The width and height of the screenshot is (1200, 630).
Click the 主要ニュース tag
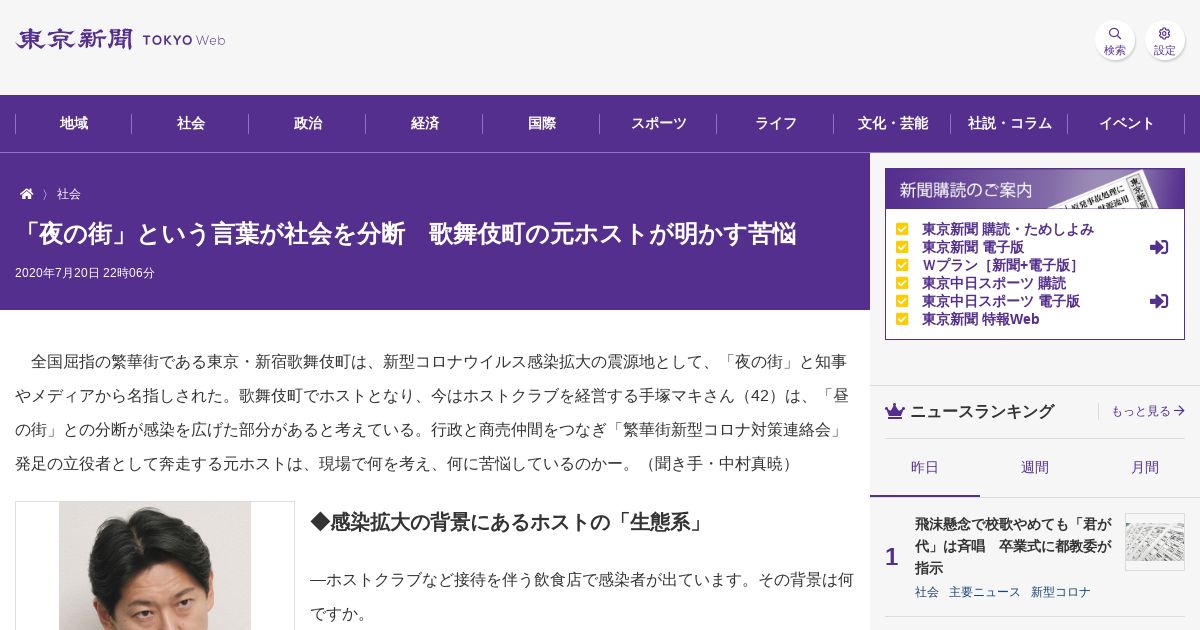(x=985, y=592)
